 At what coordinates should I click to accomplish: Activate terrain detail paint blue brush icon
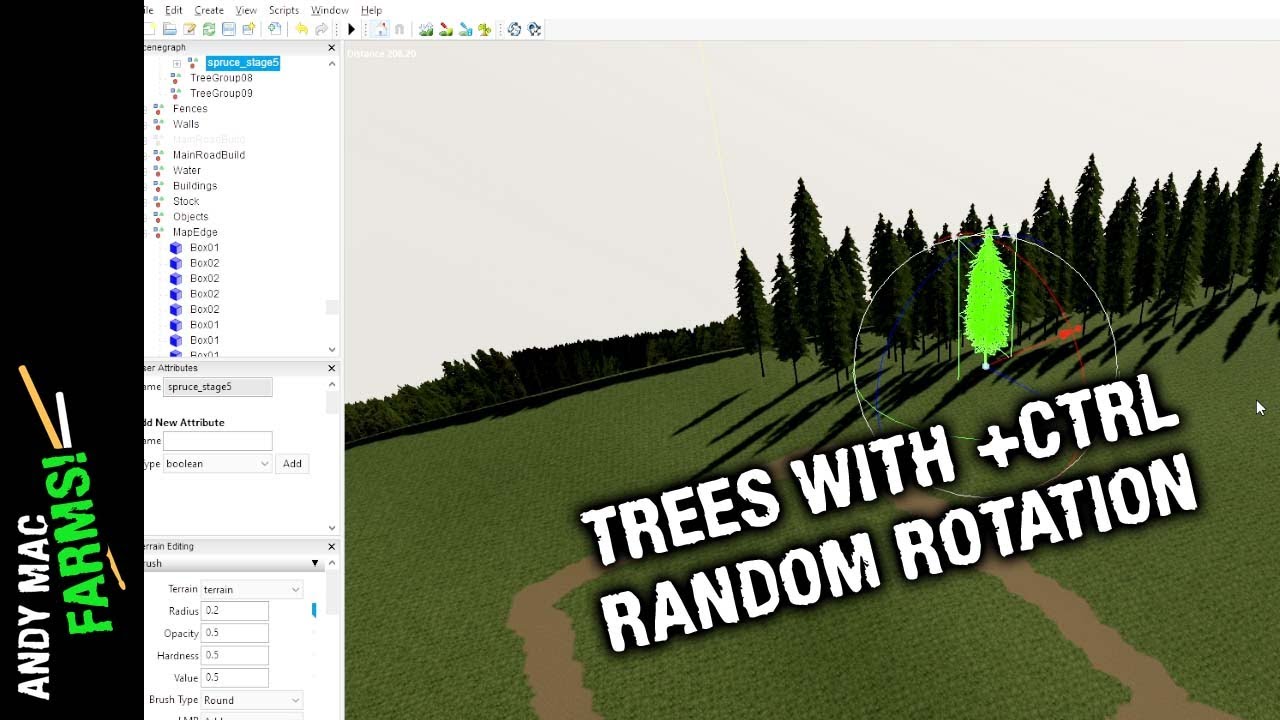click(x=466, y=29)
